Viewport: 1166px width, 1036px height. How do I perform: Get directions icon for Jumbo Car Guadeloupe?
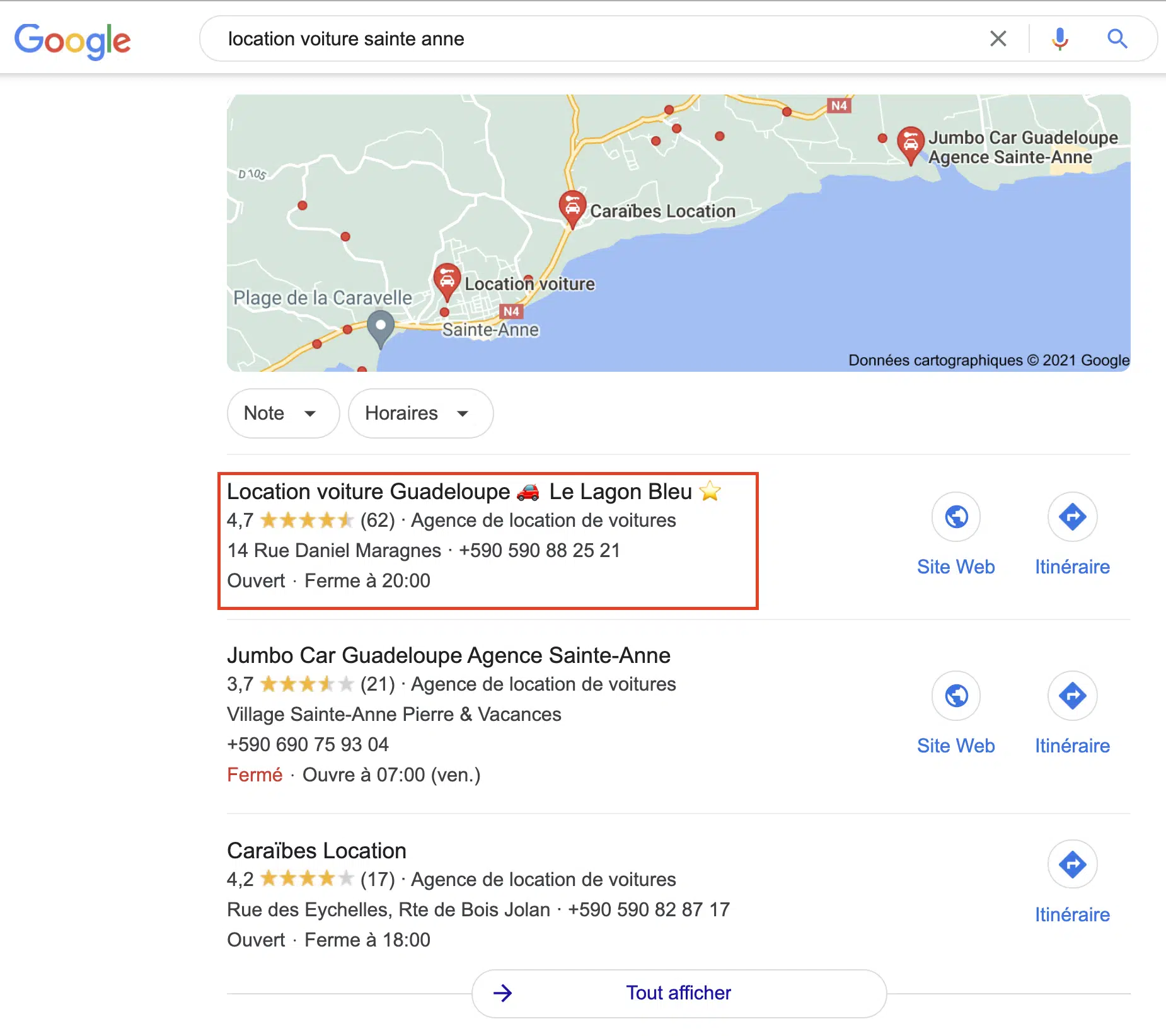click(1072, 696)
